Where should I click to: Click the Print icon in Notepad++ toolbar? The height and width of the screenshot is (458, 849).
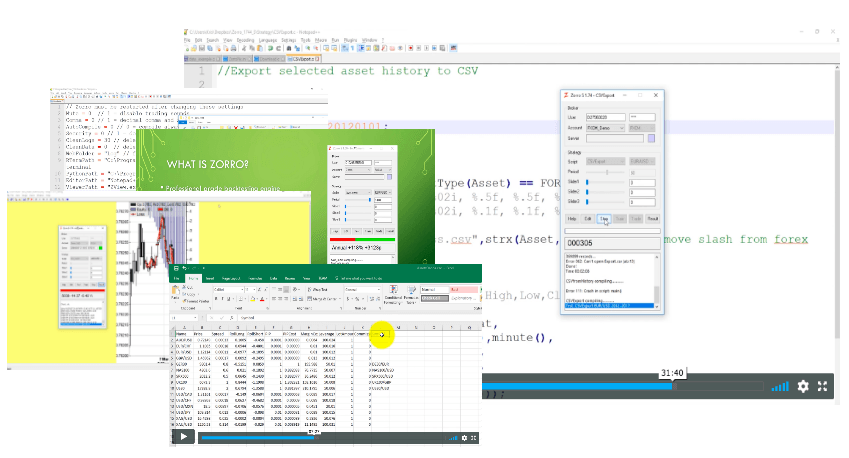click(x=233, y=48)
